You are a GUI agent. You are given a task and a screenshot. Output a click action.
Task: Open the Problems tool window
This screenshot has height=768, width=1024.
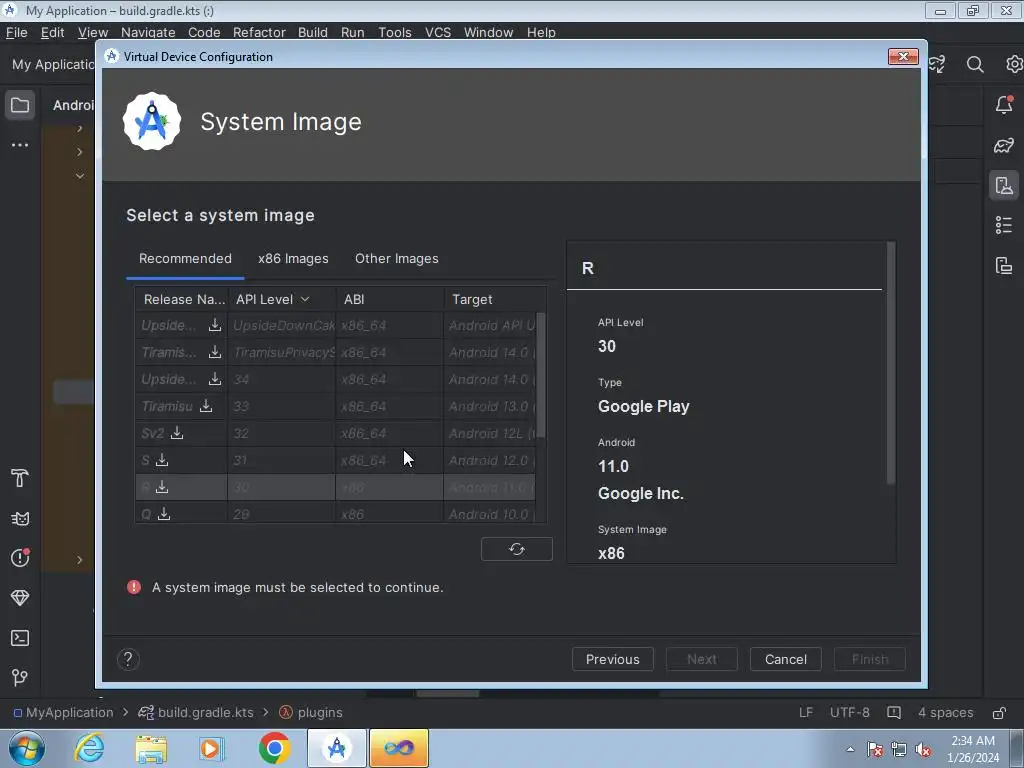tap(20, 558)
